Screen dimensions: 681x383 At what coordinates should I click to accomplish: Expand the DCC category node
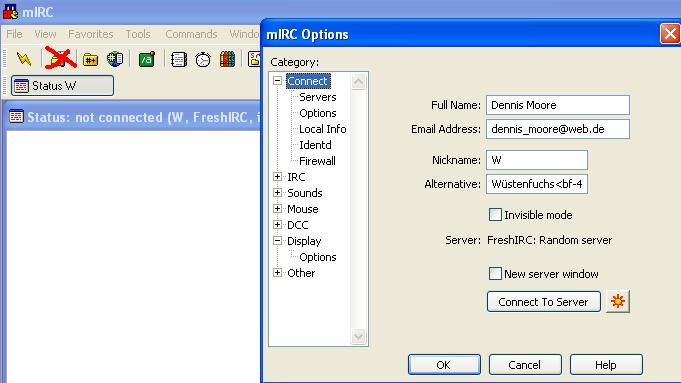(x=278, y=225)
